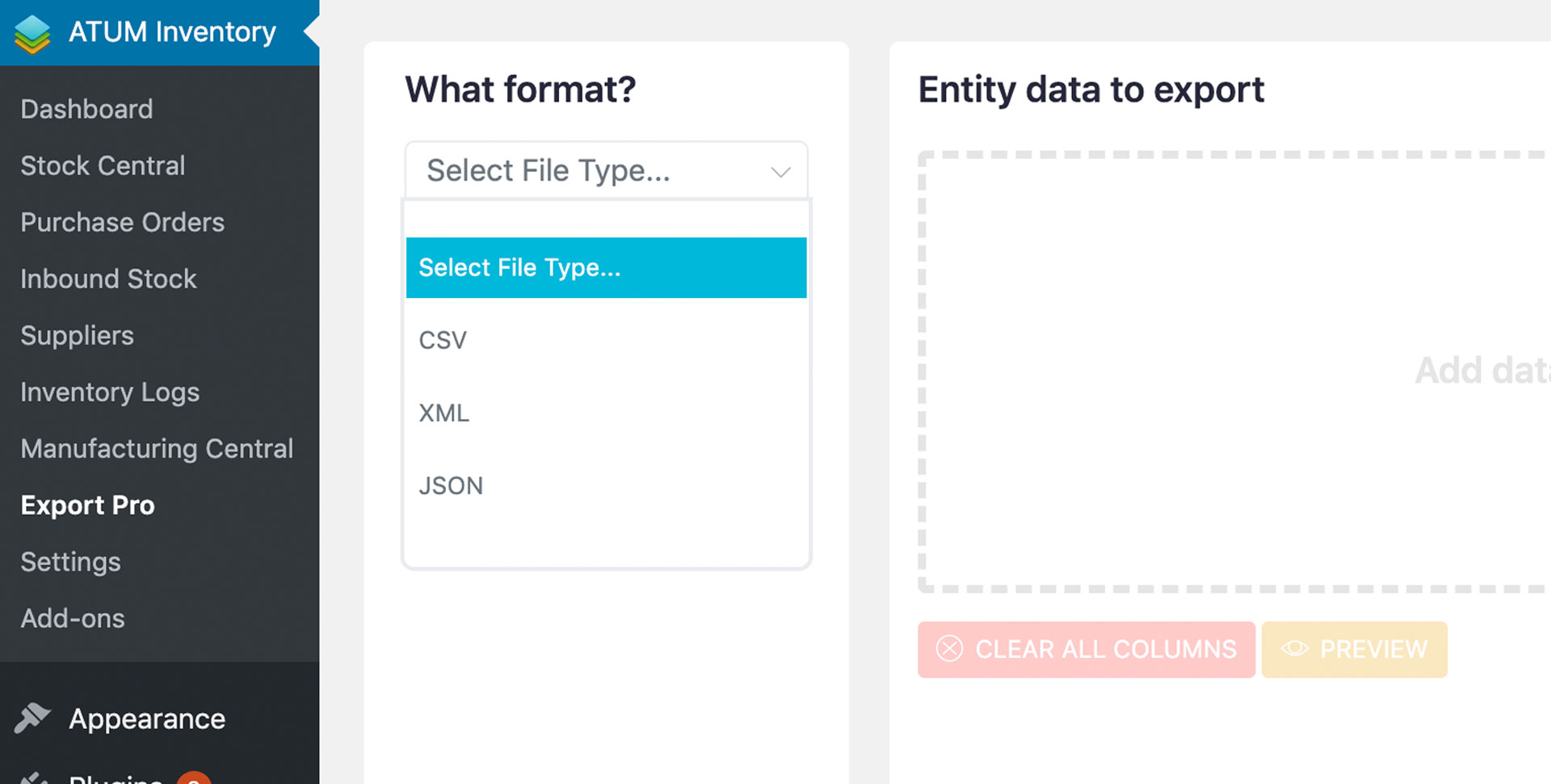Navigate to Suppliers
The width and height of the screenshot is (1551, 784).
(x=77, y=335)
